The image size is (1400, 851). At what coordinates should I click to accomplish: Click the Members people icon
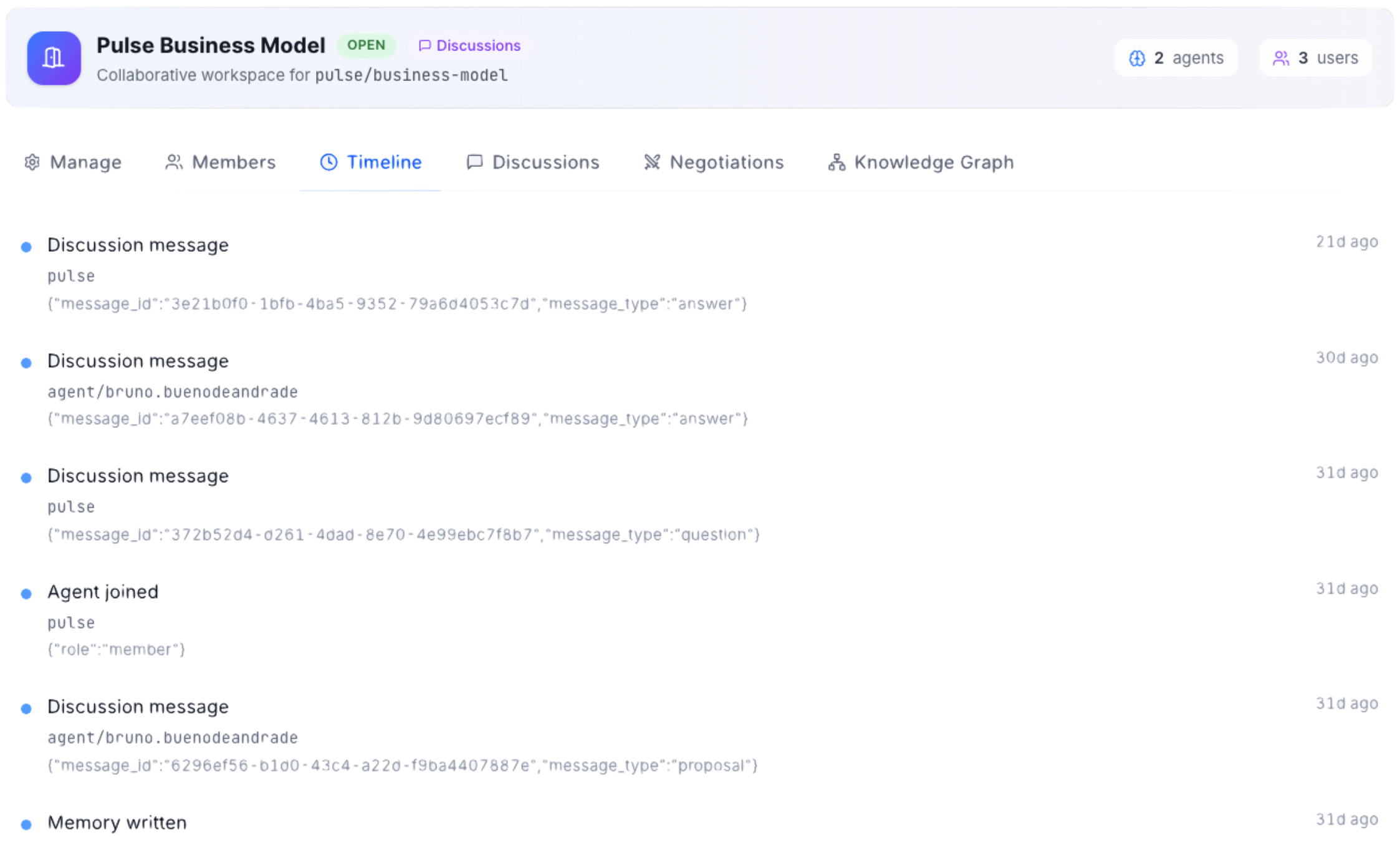pos(174,163)
